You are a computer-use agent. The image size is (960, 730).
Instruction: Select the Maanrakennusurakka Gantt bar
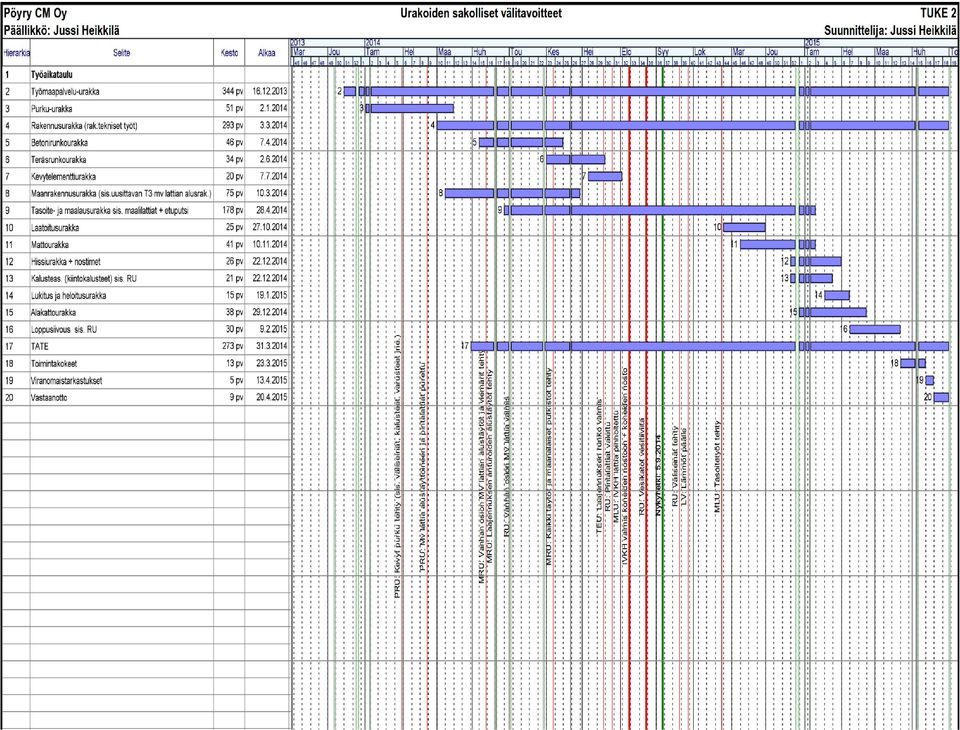point(512,194)
